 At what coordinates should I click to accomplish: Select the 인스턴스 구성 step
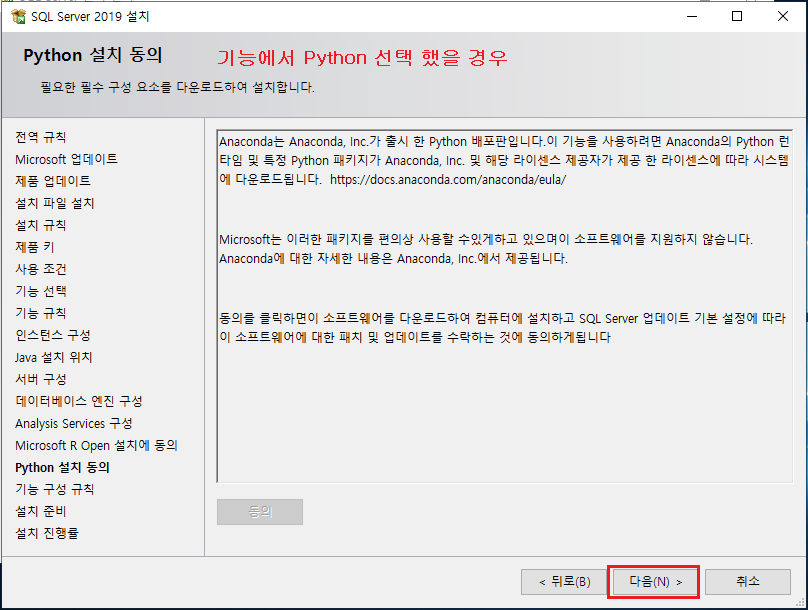pos(53,335)
